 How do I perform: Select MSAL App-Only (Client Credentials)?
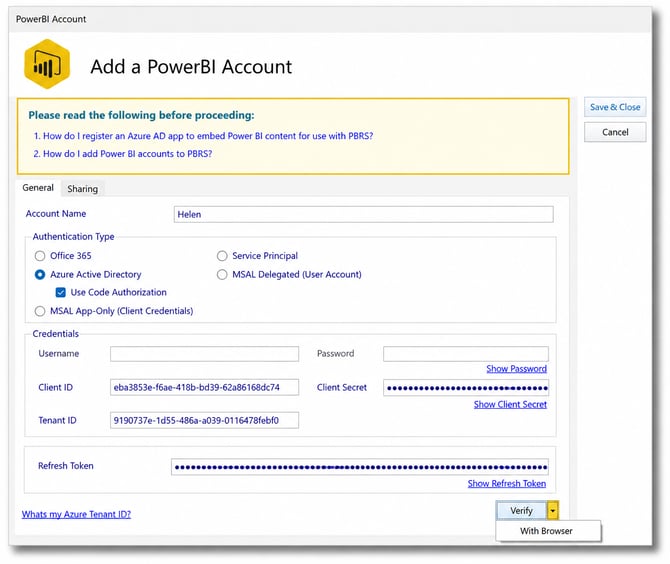click(x=40, y=311)
